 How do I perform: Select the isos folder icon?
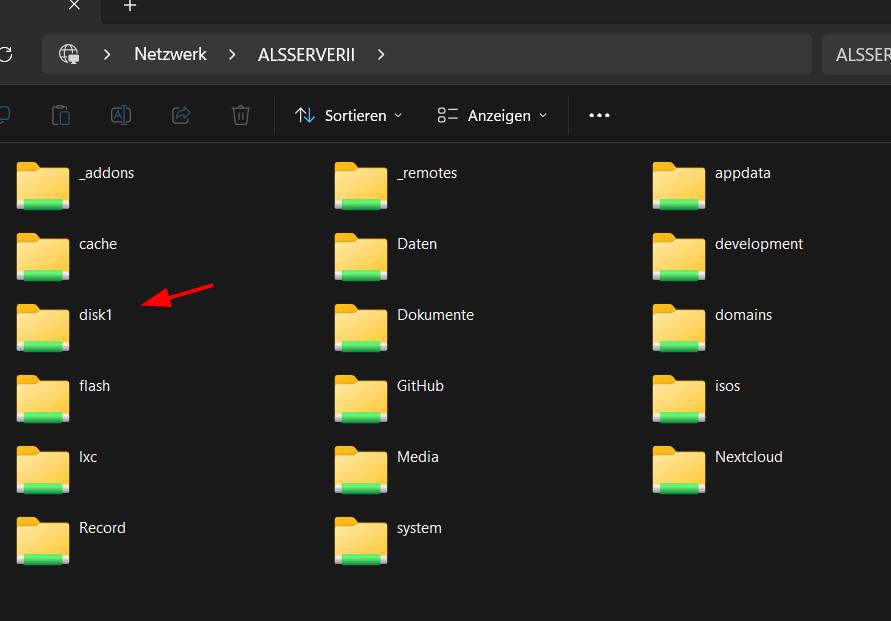pos(679,399)
